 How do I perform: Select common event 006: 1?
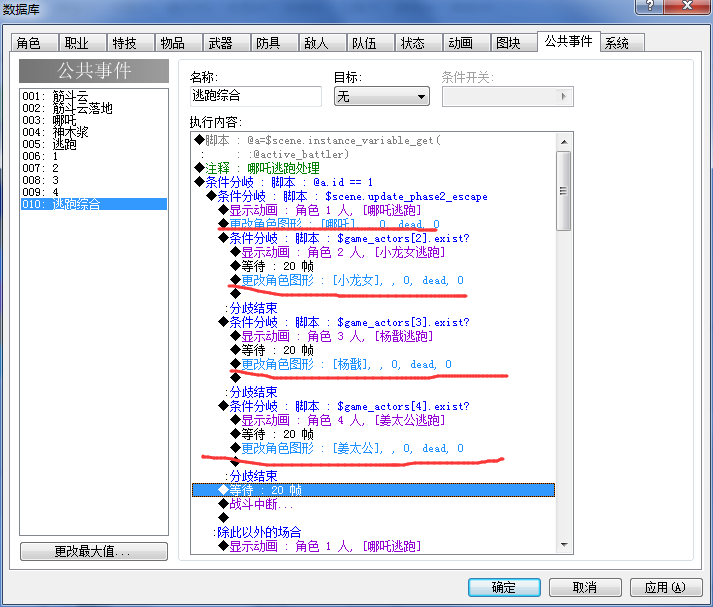click(x=94, y=156)
